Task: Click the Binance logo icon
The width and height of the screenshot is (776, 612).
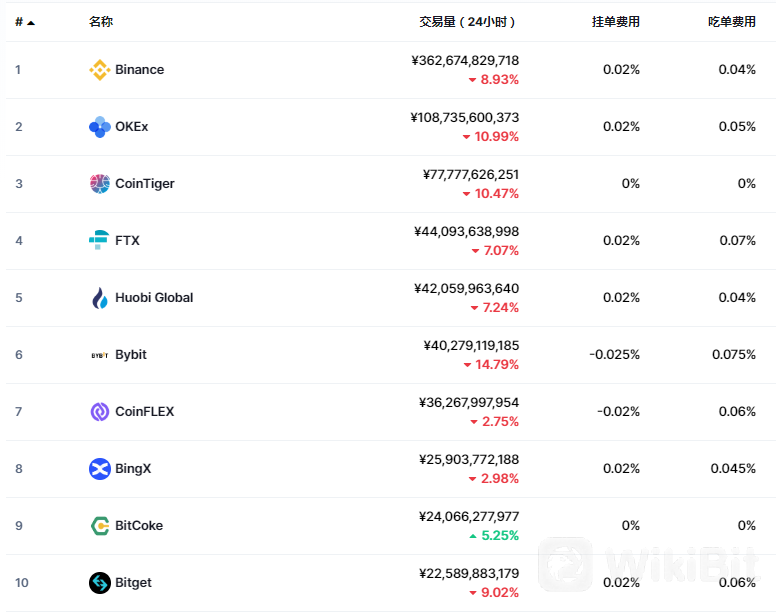Action: [x=99, y=70]
